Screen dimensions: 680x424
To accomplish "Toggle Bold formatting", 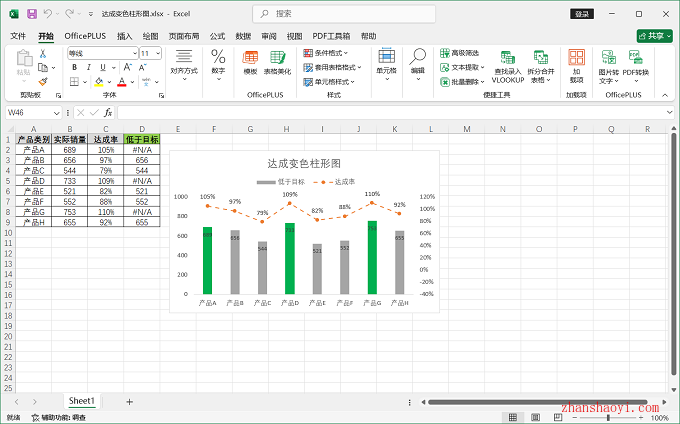I will (x=75, y=67).
